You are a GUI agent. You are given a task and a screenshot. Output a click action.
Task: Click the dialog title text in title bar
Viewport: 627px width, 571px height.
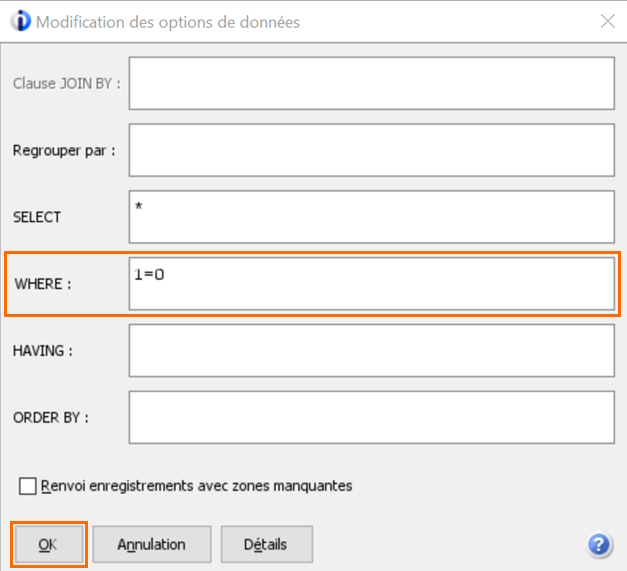pyautogui.click(x=168, y=22)
